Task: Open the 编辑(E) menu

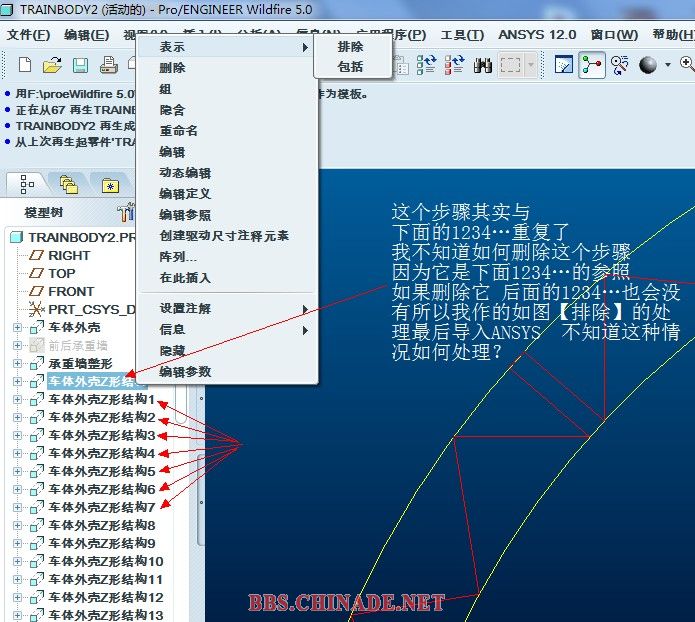Action: tap(86, 35)
